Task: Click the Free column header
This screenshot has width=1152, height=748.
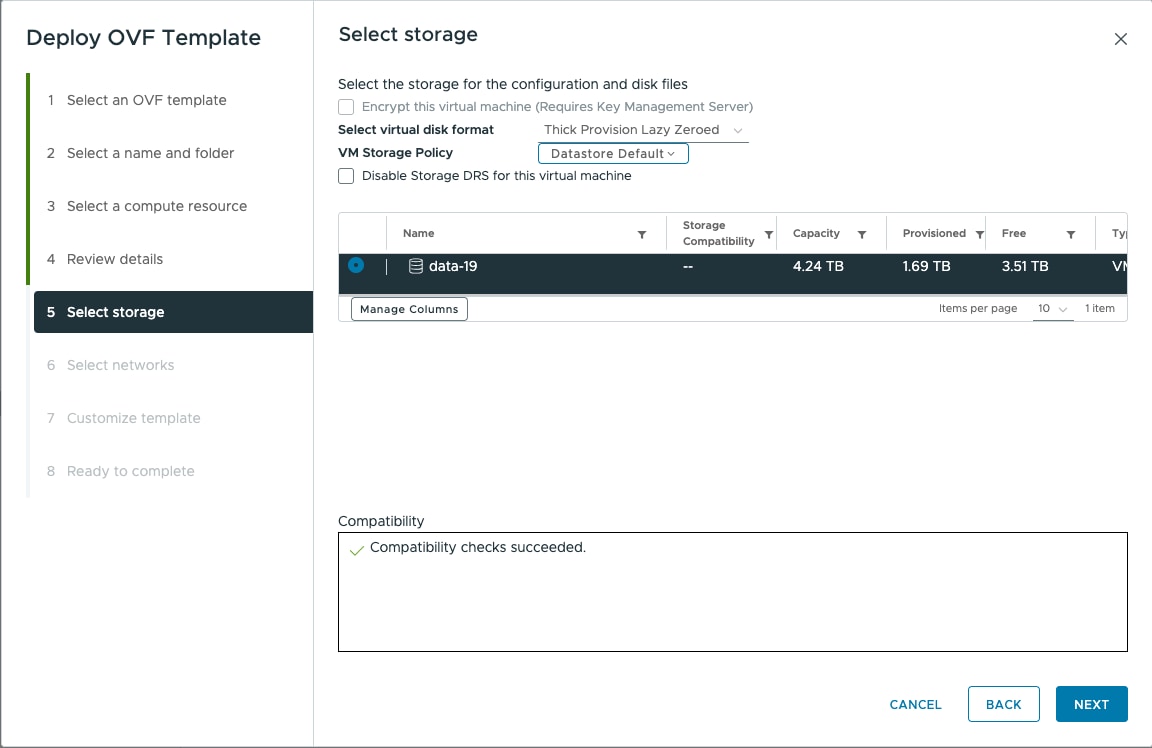Action: pos(1013,233)
